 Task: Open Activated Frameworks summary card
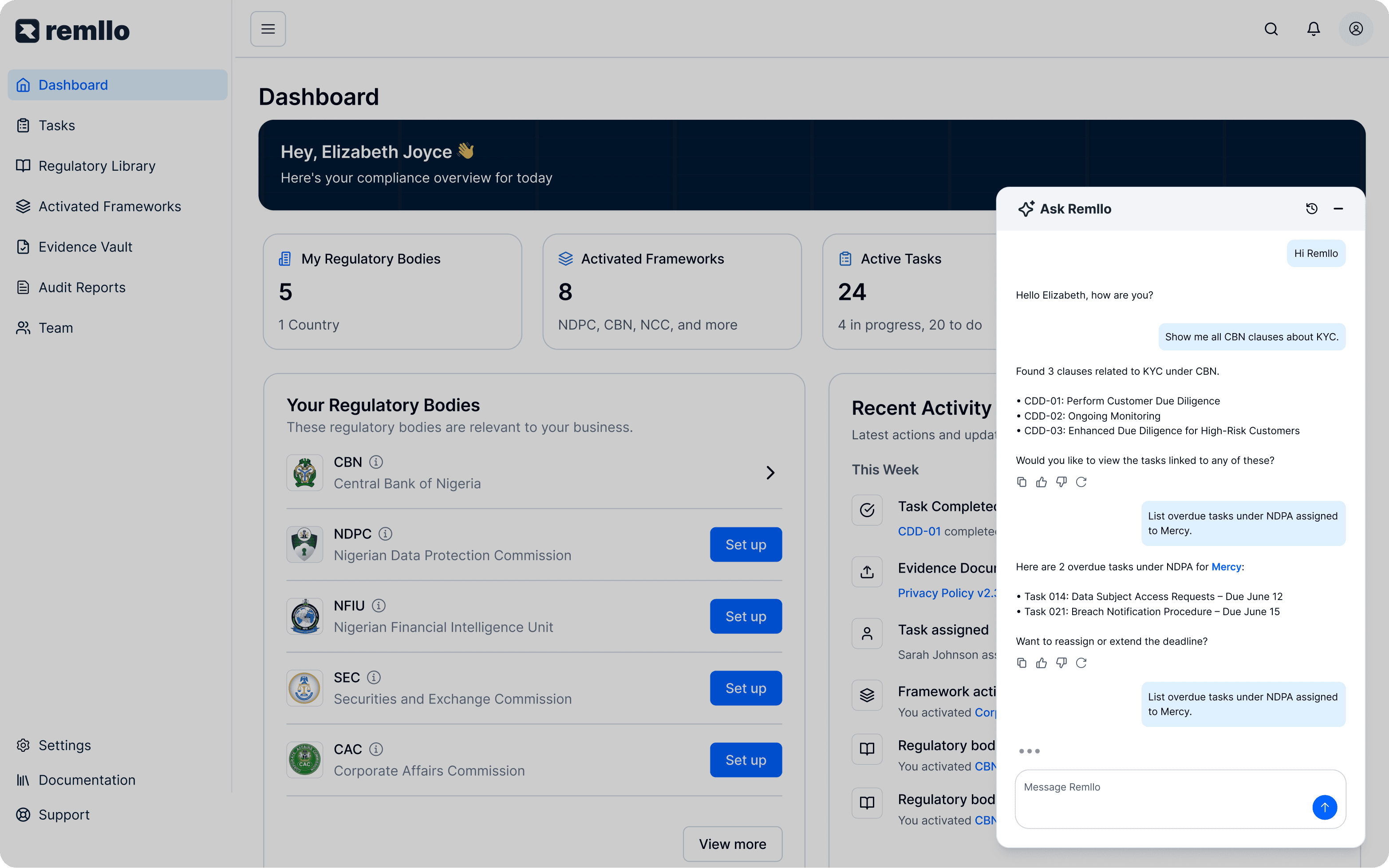coord(672,292)
